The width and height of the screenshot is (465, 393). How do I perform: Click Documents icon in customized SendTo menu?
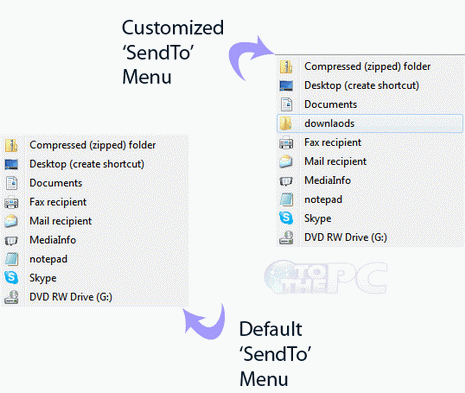coord(286,105)
